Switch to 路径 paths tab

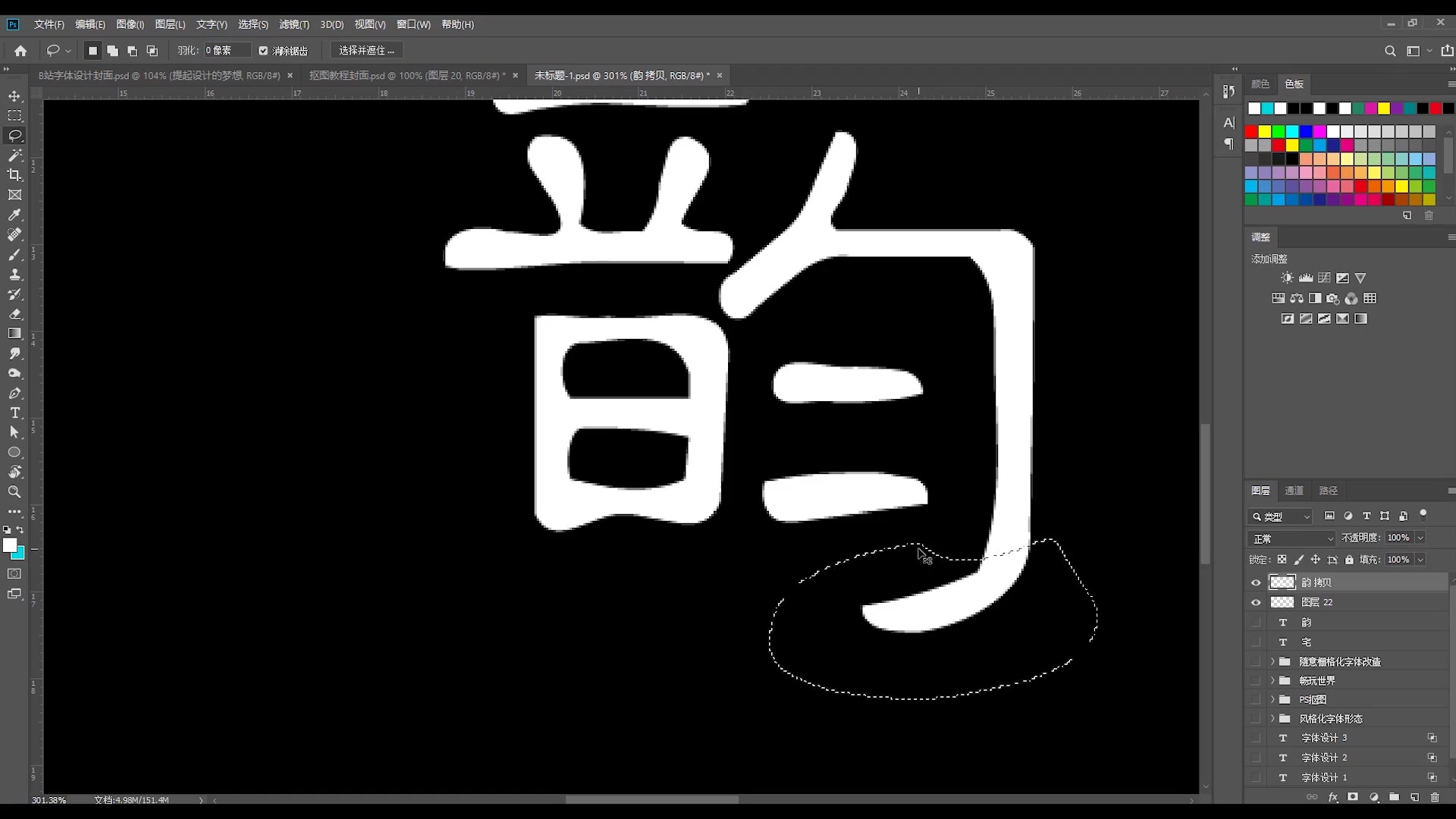(x=1328, y=491)
